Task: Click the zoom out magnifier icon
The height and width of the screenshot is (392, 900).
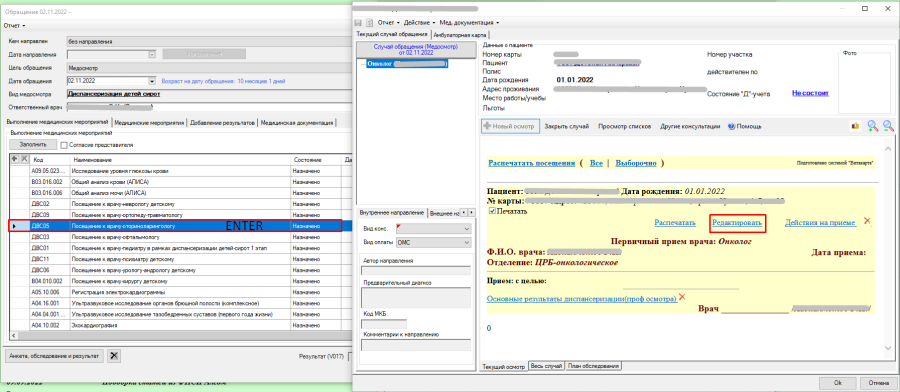Action: 889,126
